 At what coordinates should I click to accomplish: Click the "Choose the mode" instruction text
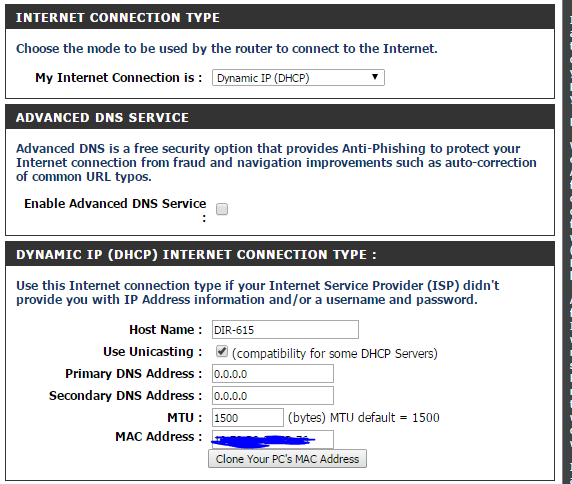click(x=227, y=49)
